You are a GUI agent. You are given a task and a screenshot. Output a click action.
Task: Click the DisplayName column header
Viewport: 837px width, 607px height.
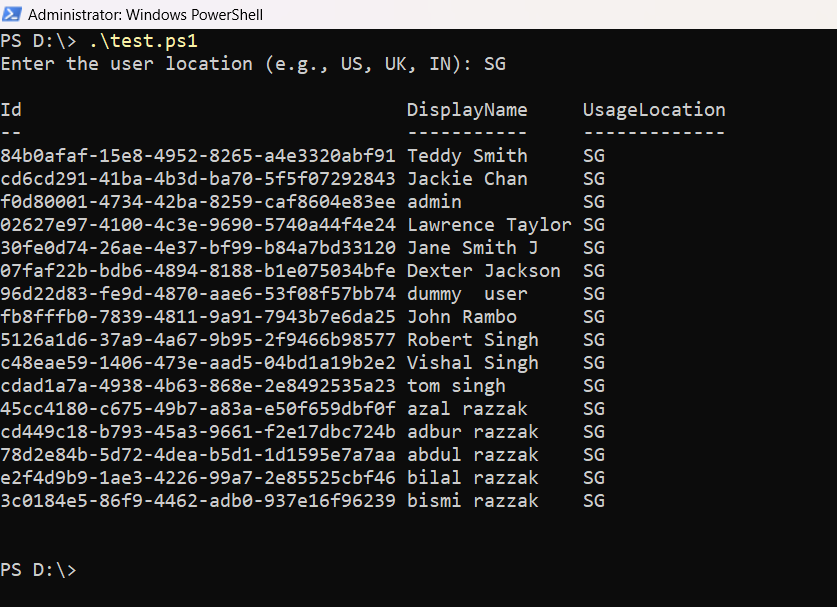[x=467, y=110]
